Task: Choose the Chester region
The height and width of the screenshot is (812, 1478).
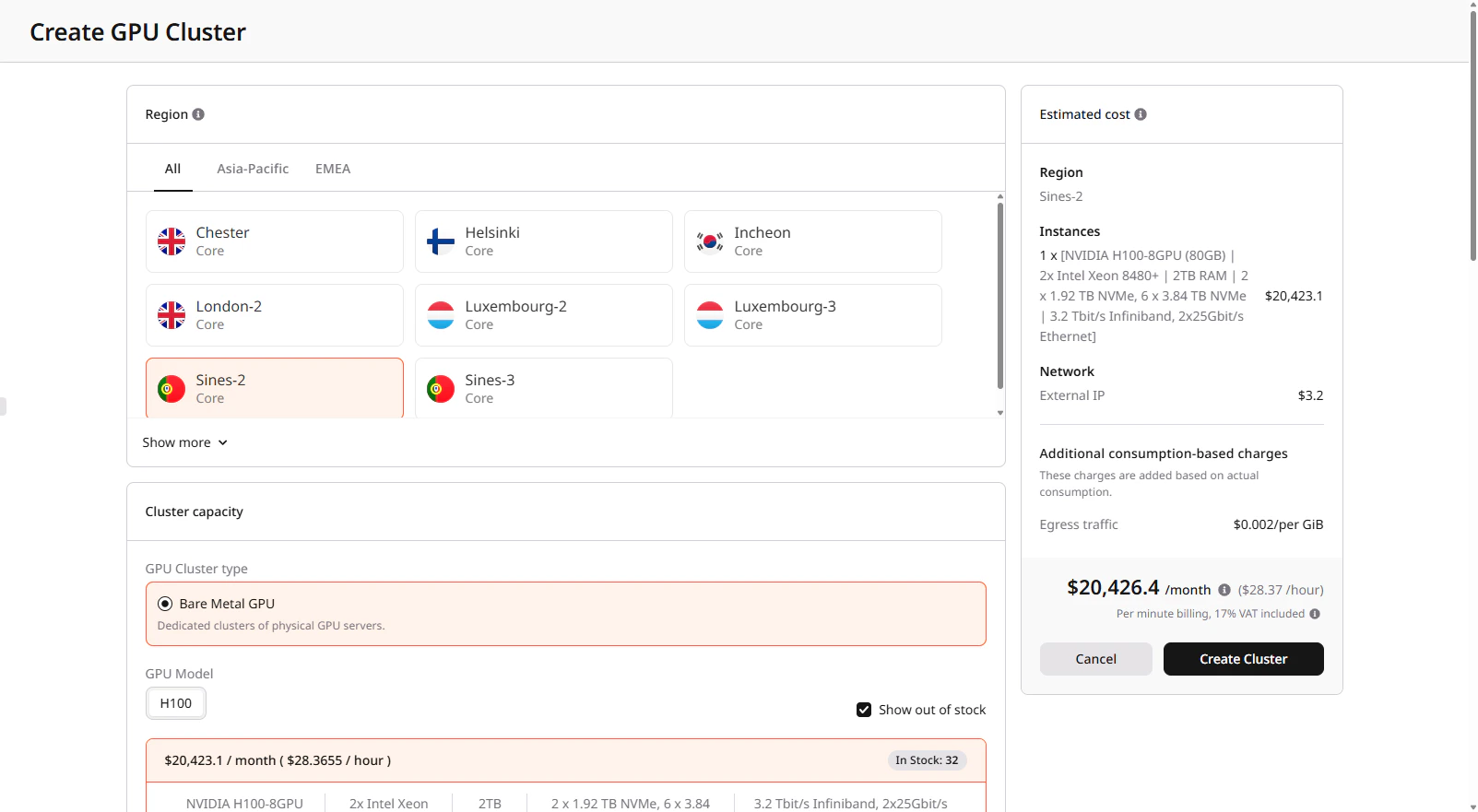Action: pyautogui.click(x=275, y=241)
